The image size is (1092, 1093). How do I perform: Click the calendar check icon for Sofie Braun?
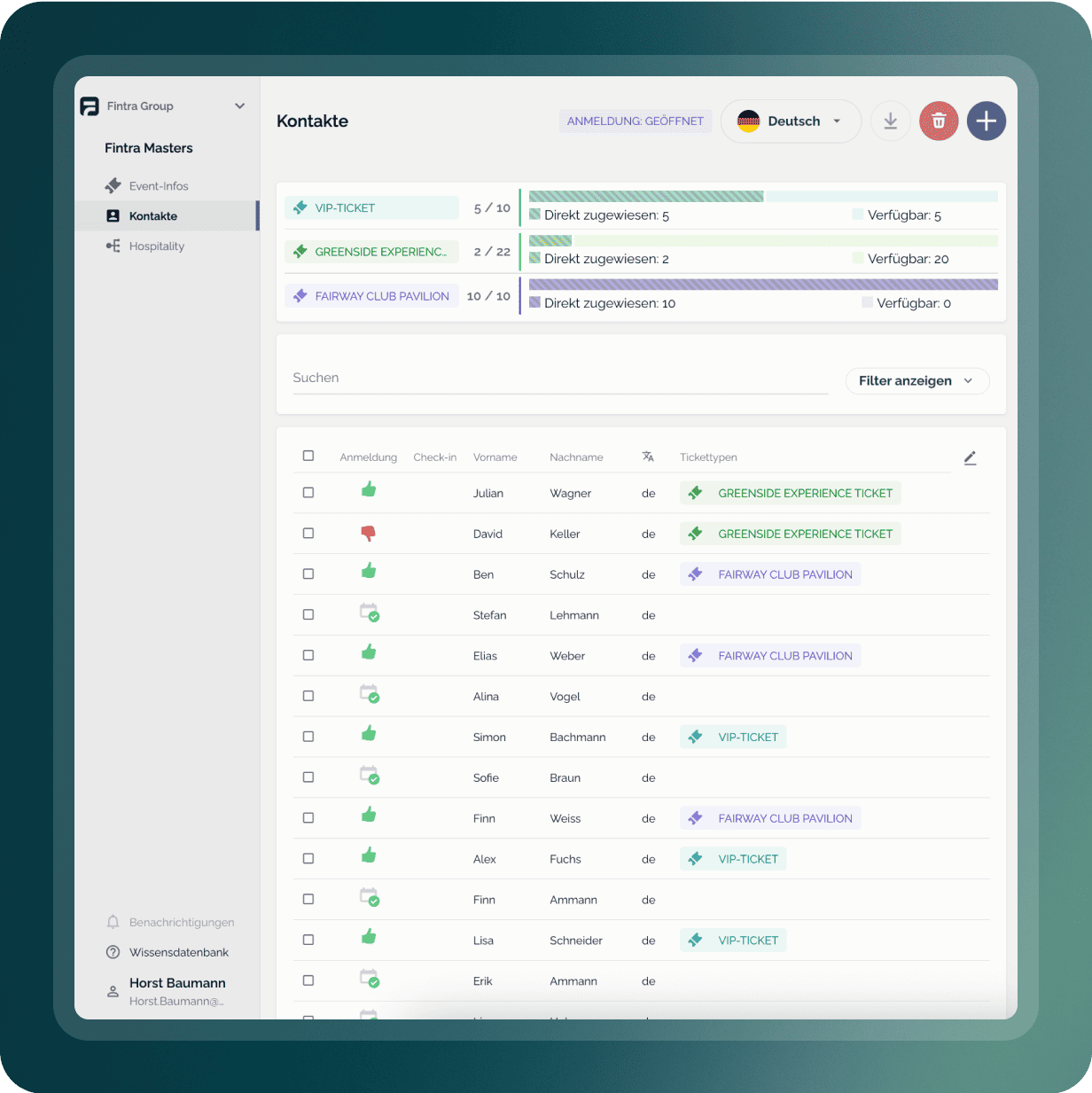tap(370, 775)
